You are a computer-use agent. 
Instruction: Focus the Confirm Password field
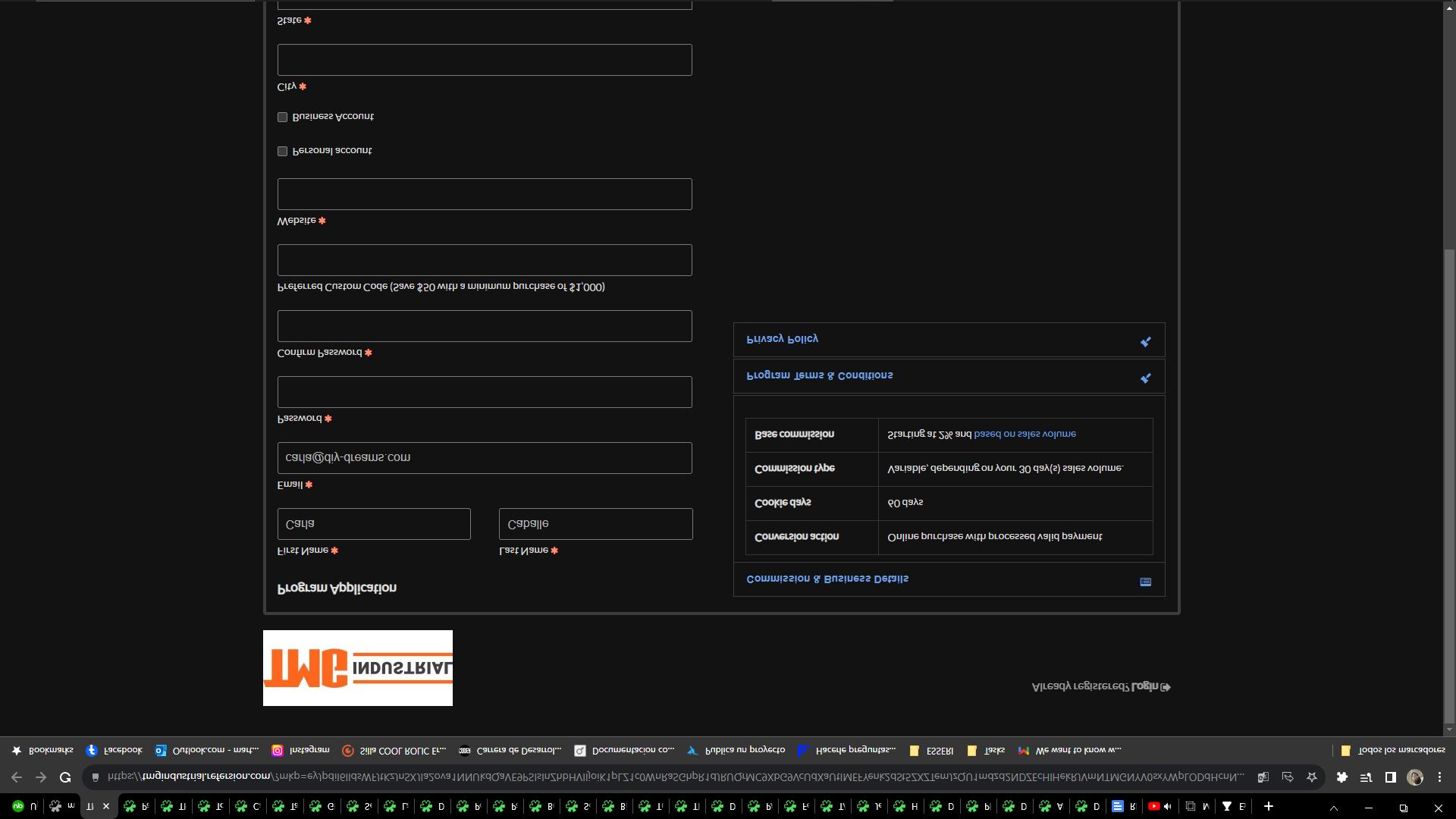pos(485,326)
